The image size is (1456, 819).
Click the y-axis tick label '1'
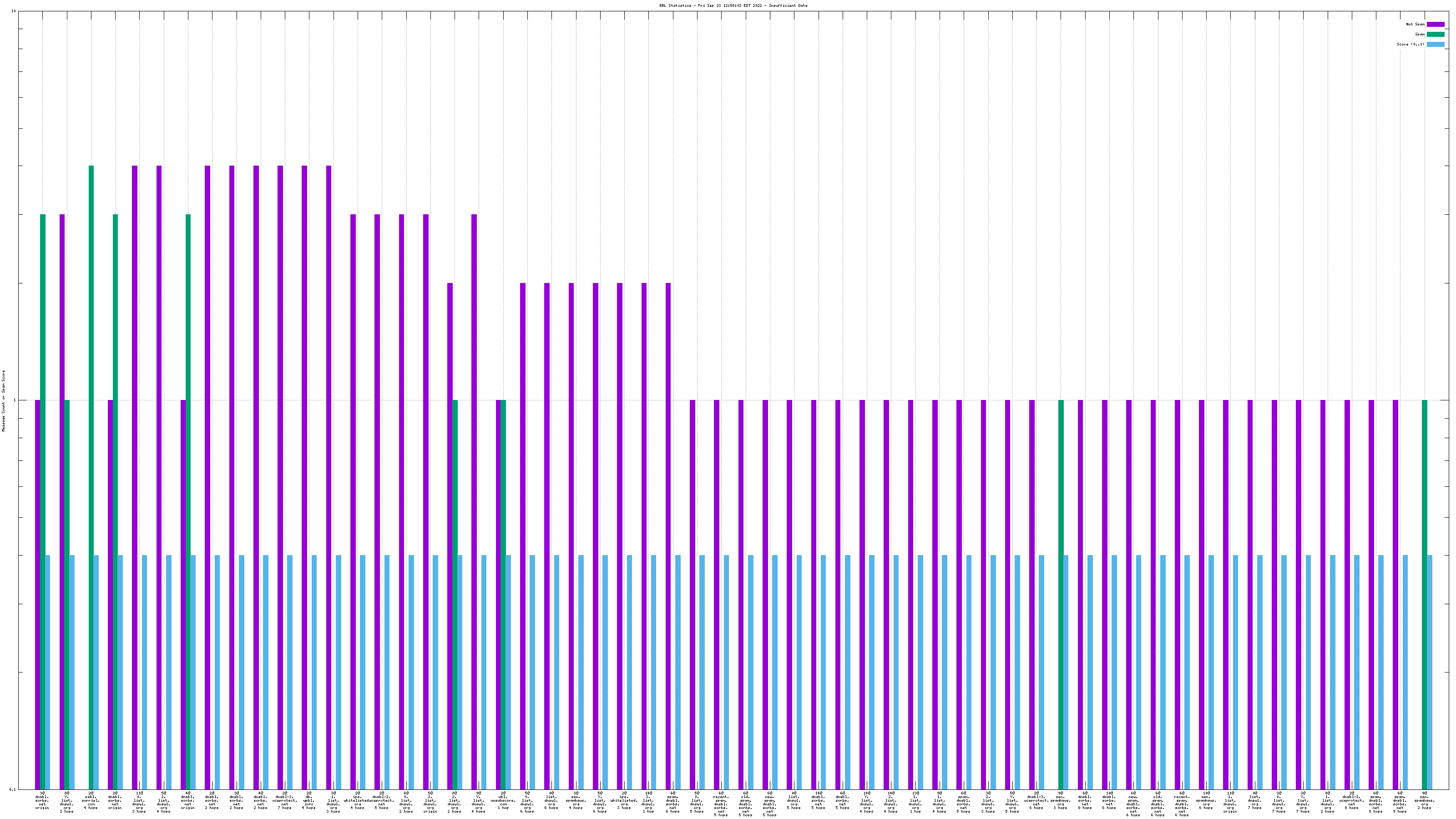(x=15, y=401)
